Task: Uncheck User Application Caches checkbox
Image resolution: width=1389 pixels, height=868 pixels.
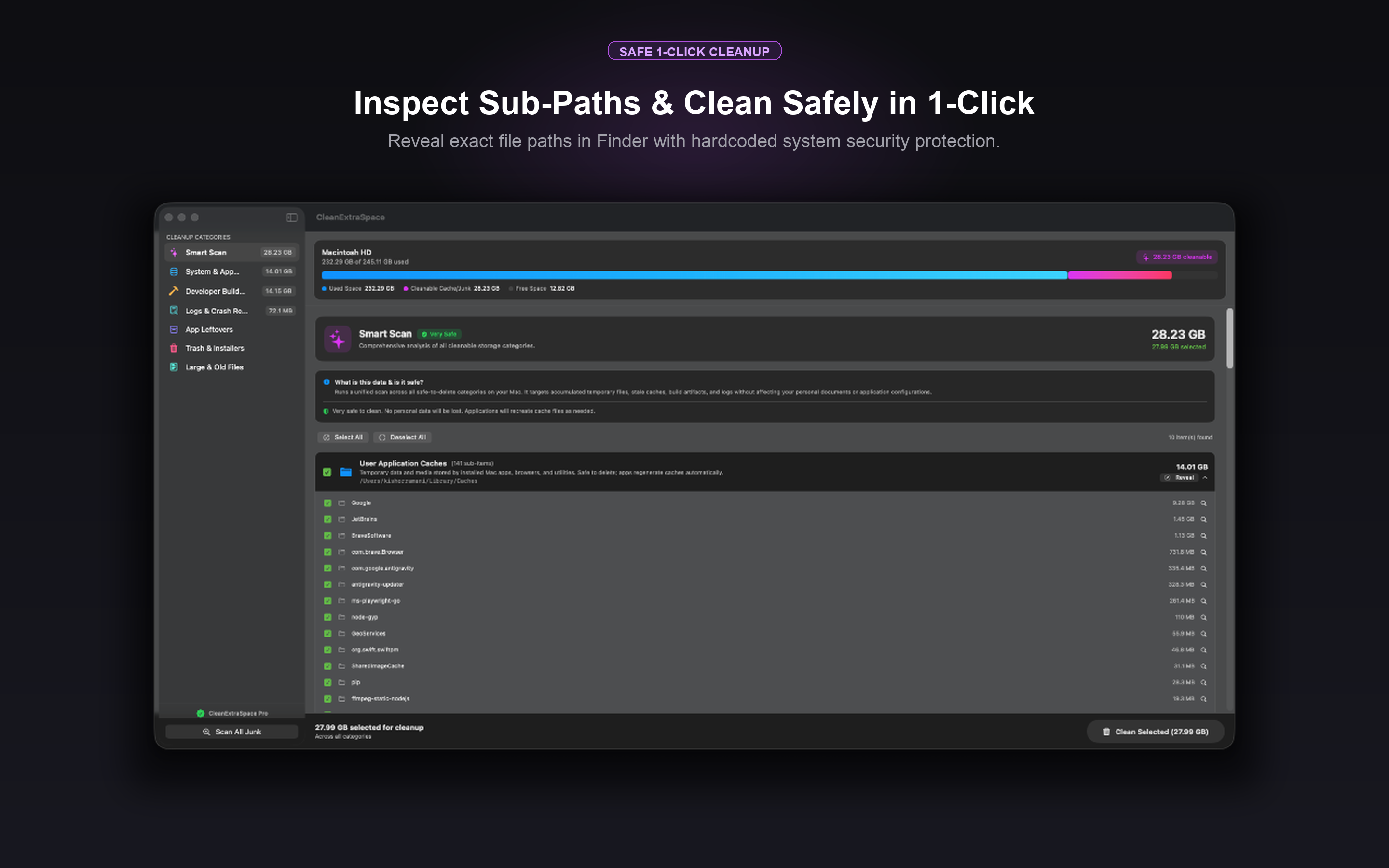Action: 327,472
